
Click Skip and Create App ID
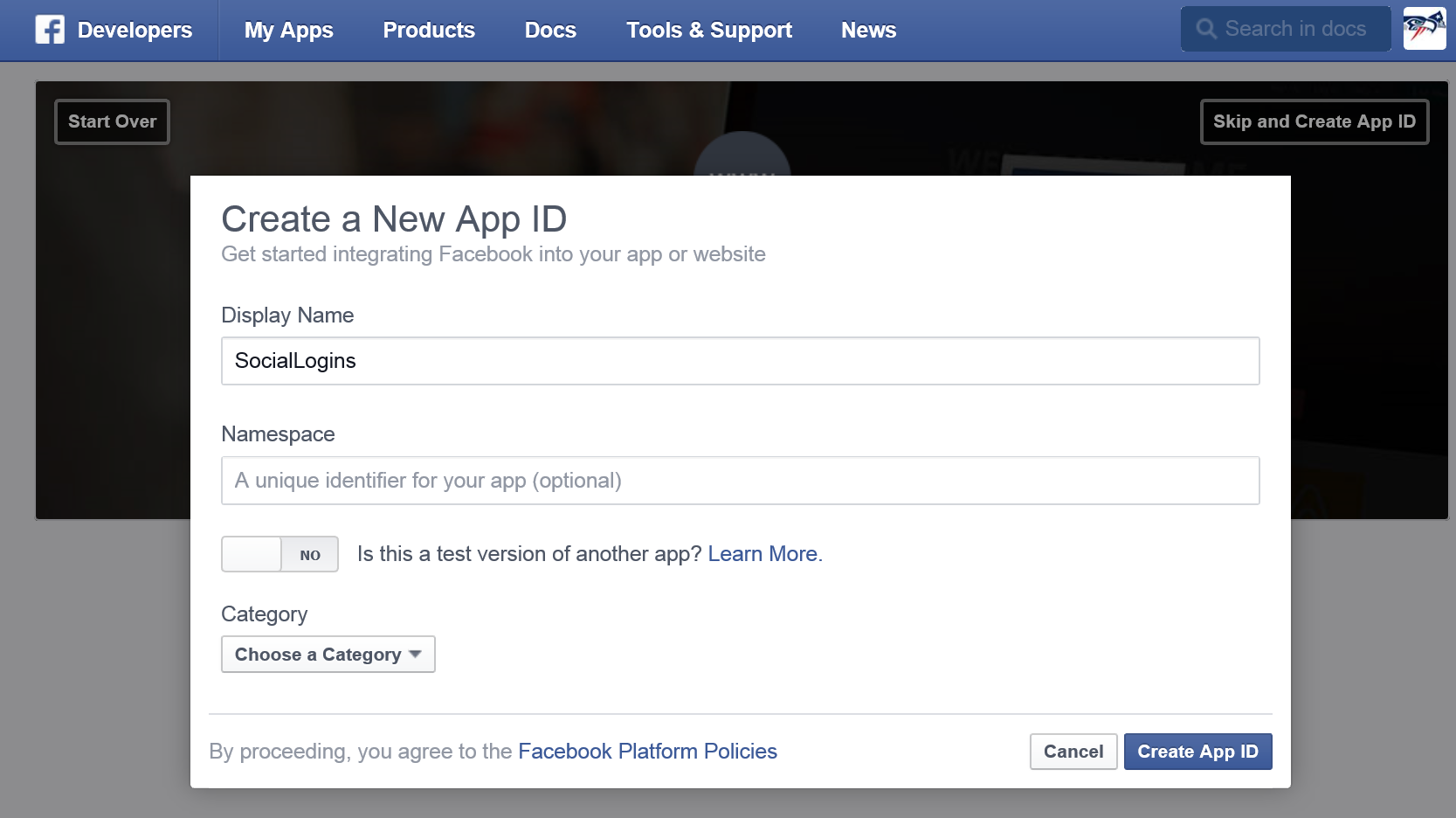(1314, 121)
